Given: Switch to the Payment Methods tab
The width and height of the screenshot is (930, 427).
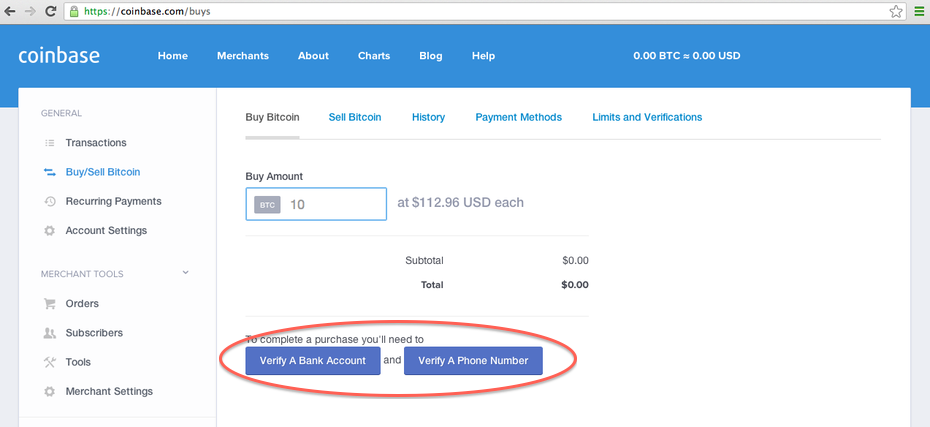Looking at the screenshot, I should pos(518,117).
